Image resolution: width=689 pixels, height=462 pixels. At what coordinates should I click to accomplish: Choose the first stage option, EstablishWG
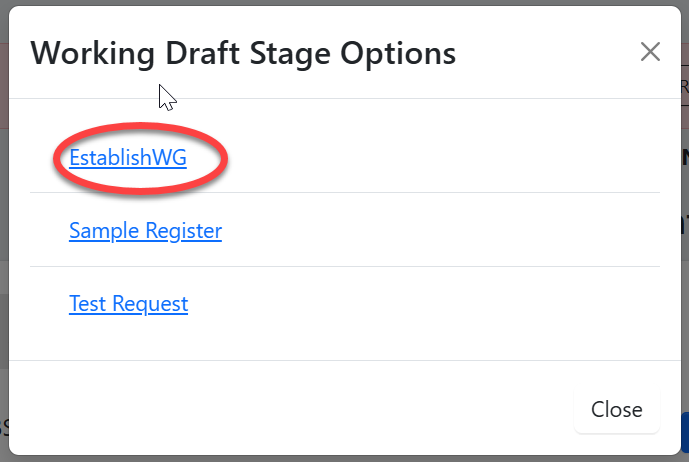tap(128, 157)
